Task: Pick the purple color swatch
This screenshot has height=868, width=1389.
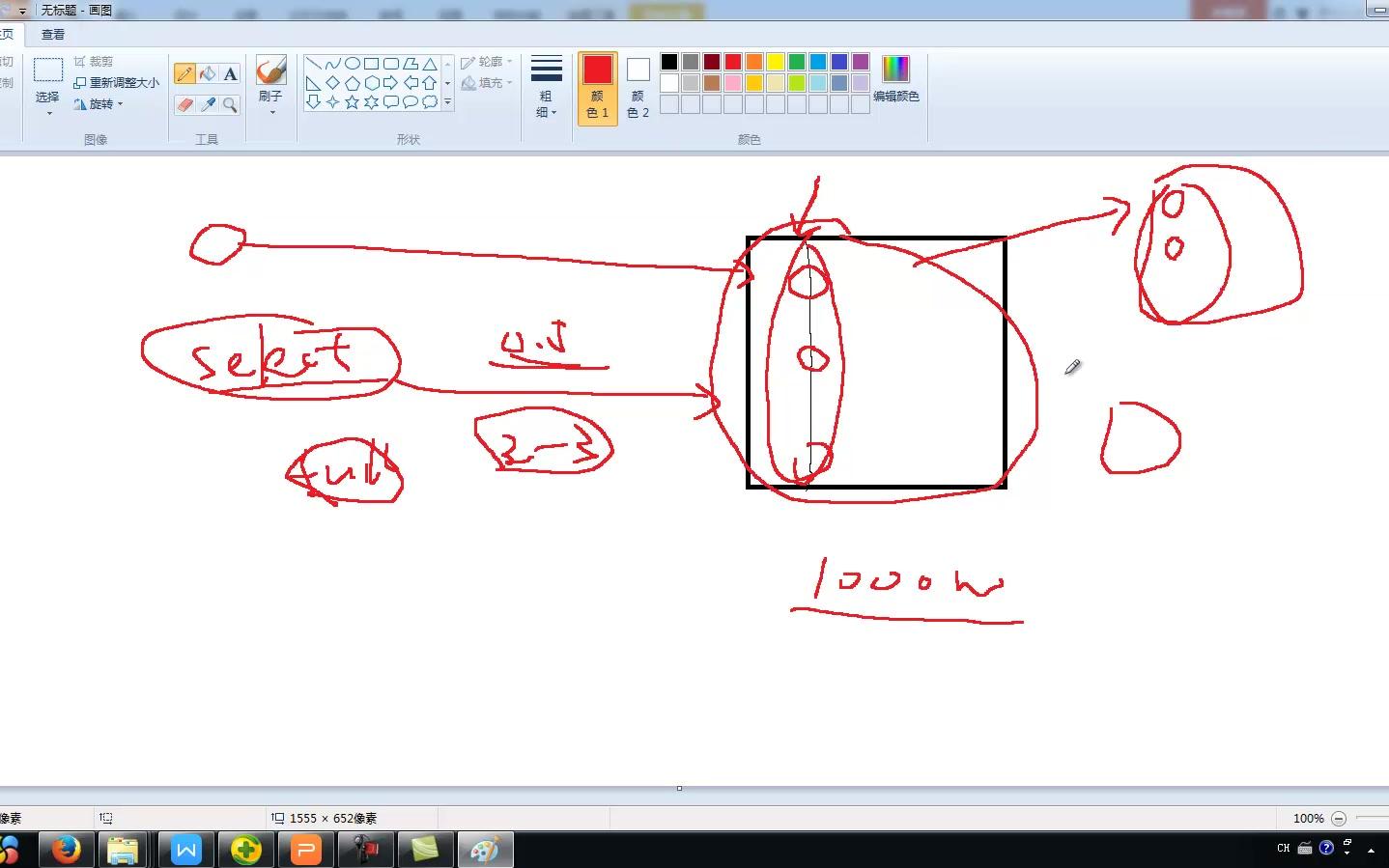Action: click(x=861, y=62)
